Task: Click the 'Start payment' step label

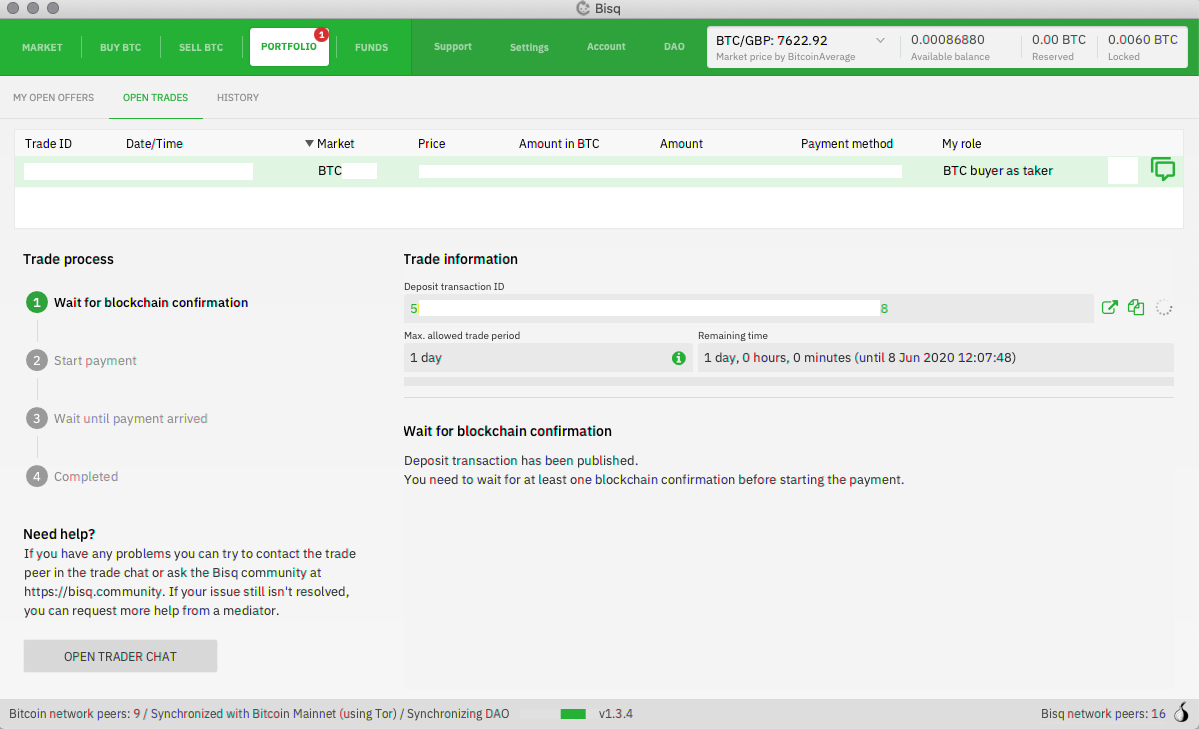Action: click(95, 360)
